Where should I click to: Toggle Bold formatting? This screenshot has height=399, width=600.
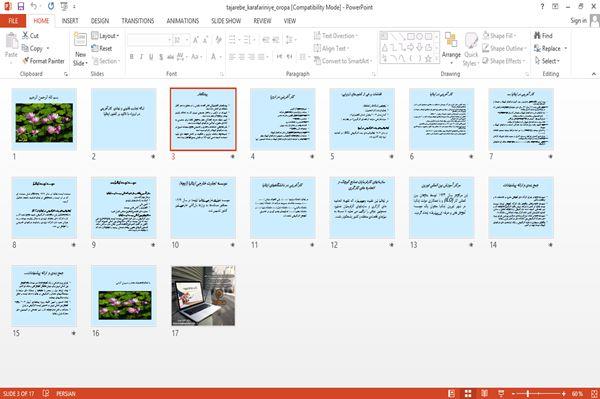(x=132, y=57)
